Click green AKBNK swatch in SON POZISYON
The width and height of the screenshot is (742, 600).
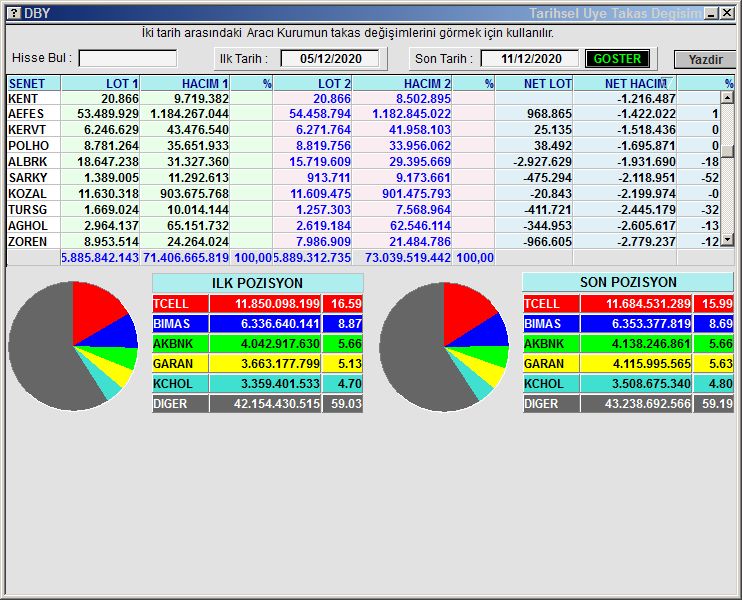(x=551, y=344)
